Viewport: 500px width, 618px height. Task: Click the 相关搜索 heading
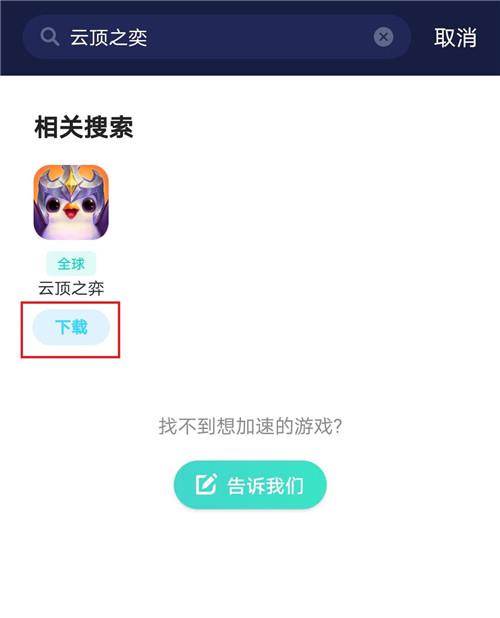(84, 127)
